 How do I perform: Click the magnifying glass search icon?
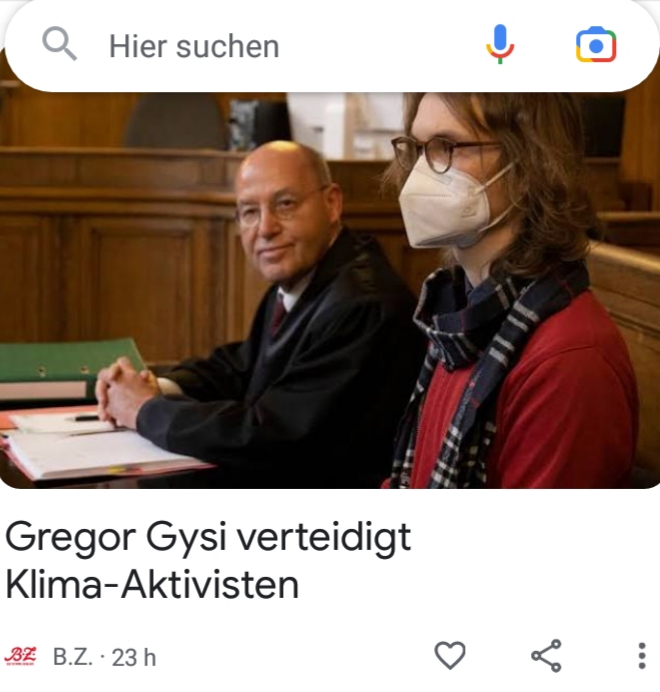[x=59, y=43]
